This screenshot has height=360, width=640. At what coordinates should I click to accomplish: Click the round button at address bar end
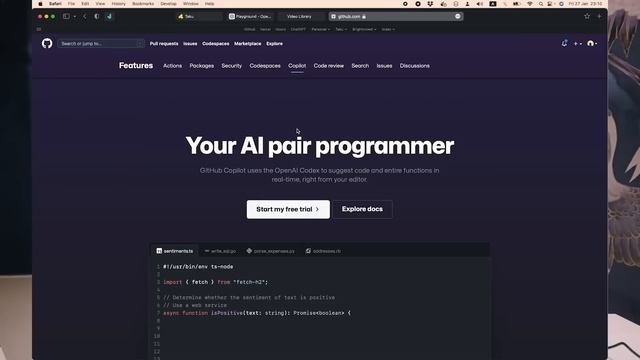pyautogui.click(x=458, y=16)
